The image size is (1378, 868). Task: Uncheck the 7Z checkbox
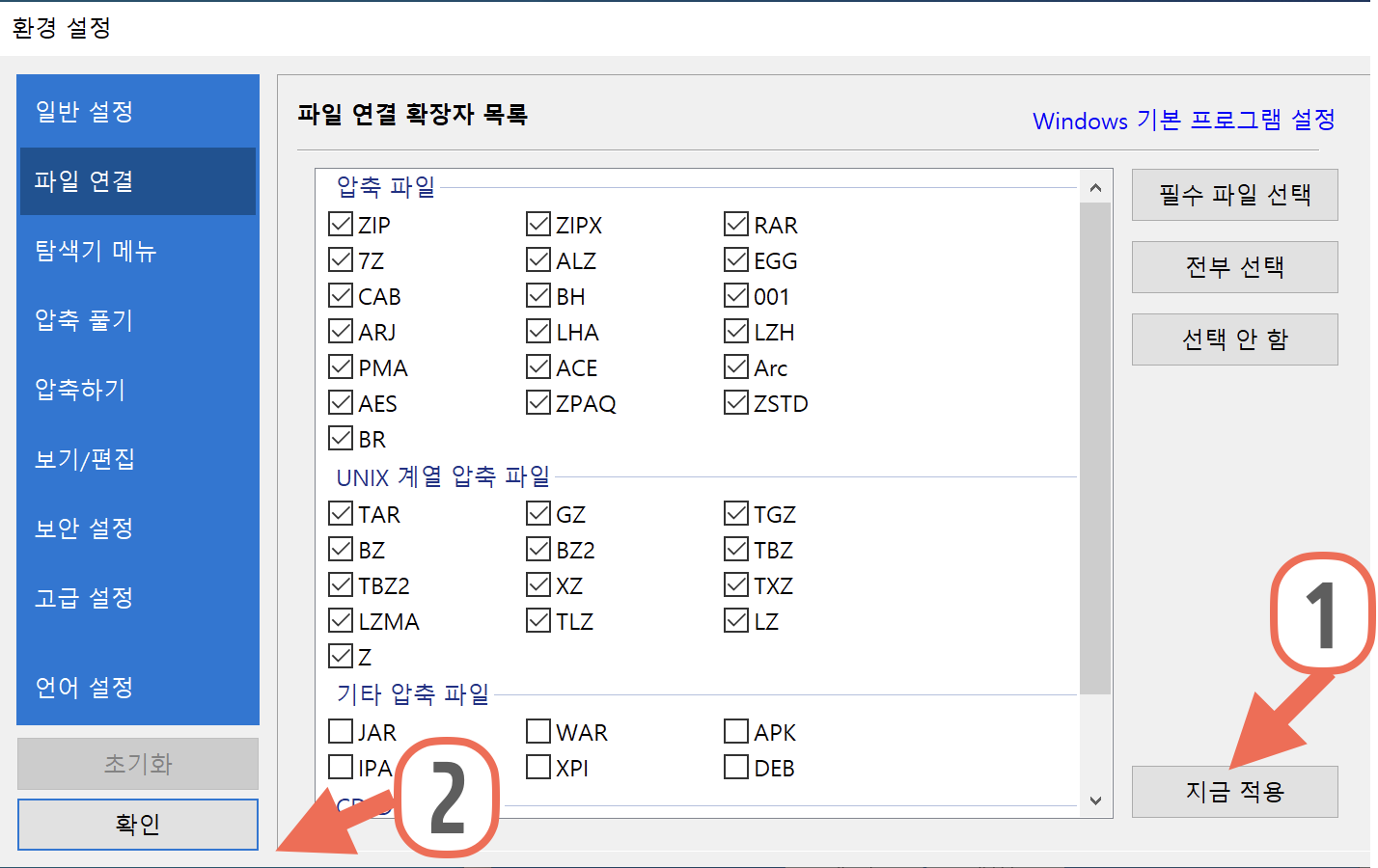tap(341, 260)
